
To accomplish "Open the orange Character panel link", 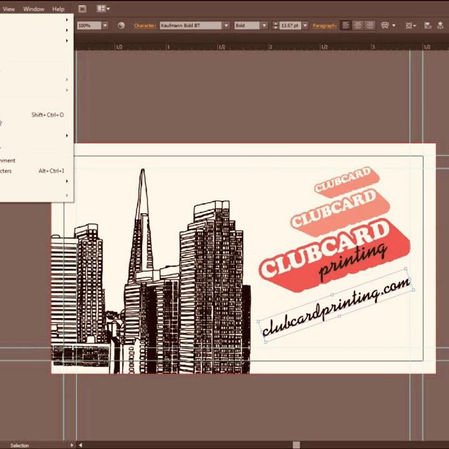I will (145, 26).
